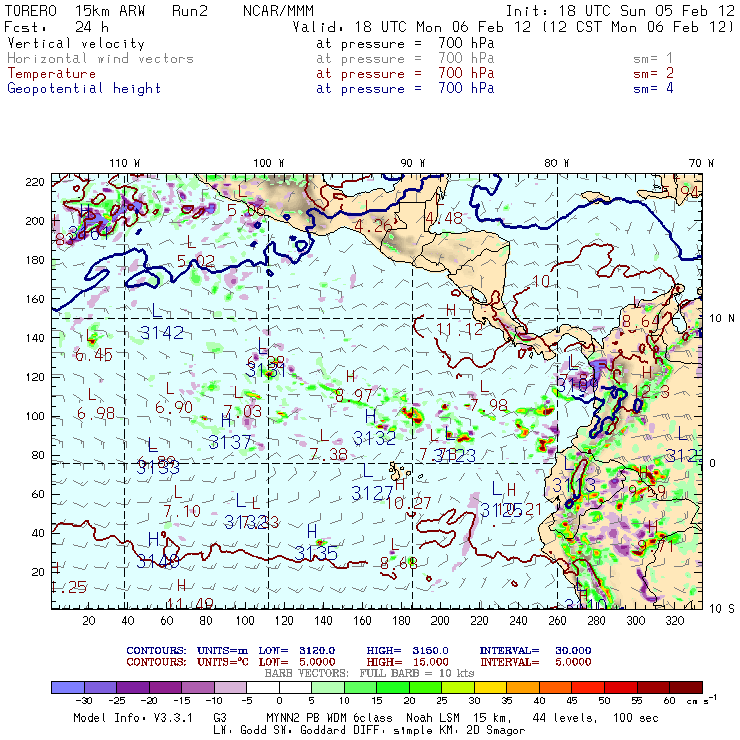
Task: Select the blue "3132" high height value
Action: point(375,438)
